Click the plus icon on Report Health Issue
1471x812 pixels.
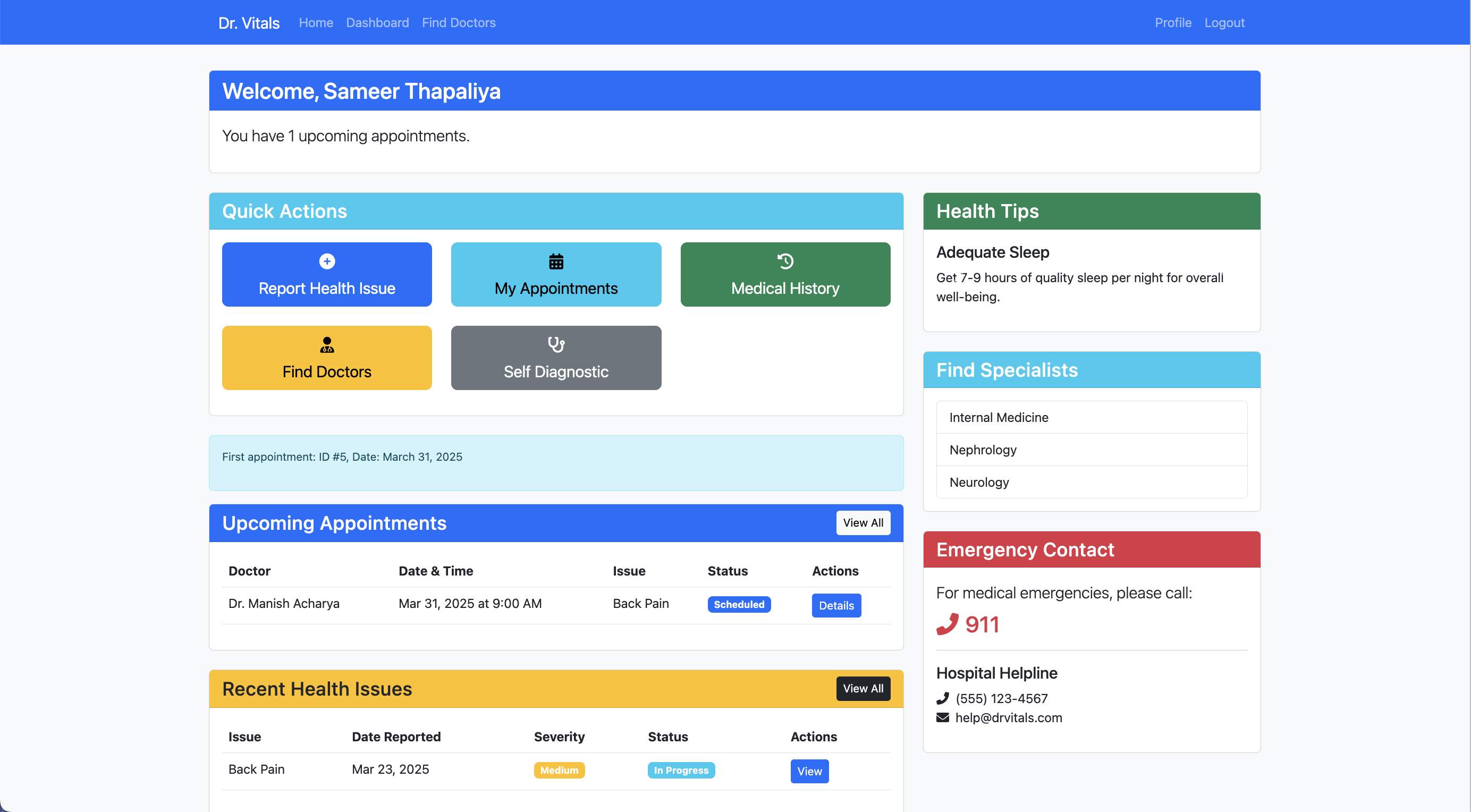tap(327, 261)
